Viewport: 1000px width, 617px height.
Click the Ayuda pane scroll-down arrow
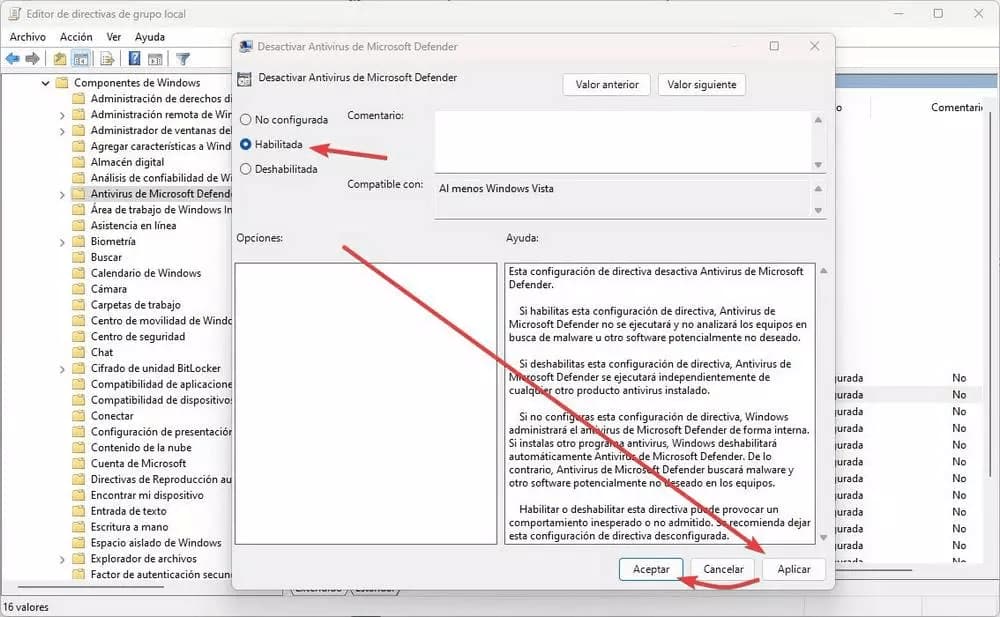pos(823,538)
